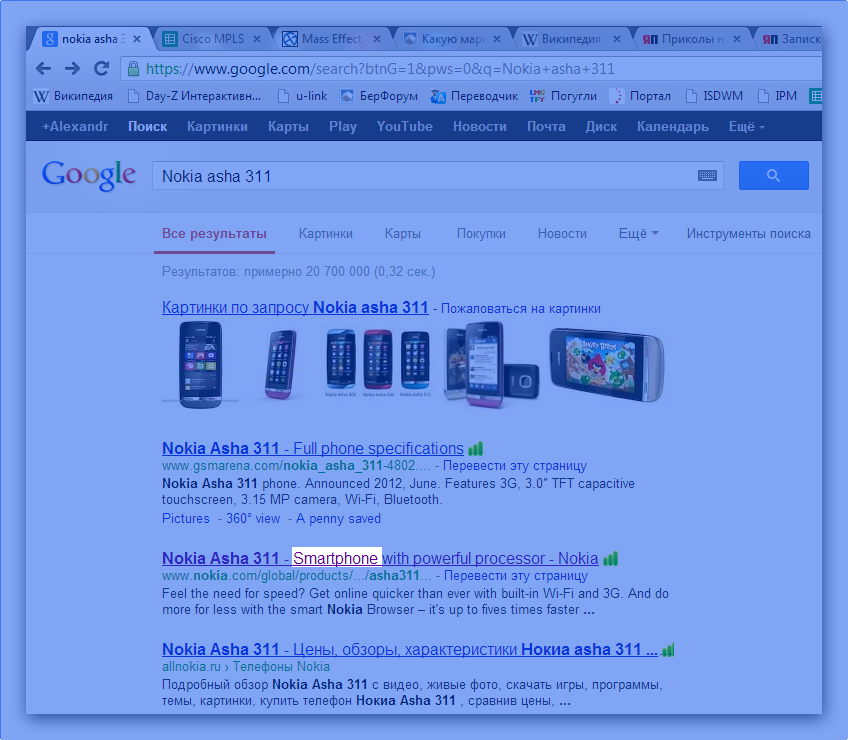Viewport: 848px width, 740px height.
Task: Click the green rating bars beside Nokia official result
Action: pos(610,559)
